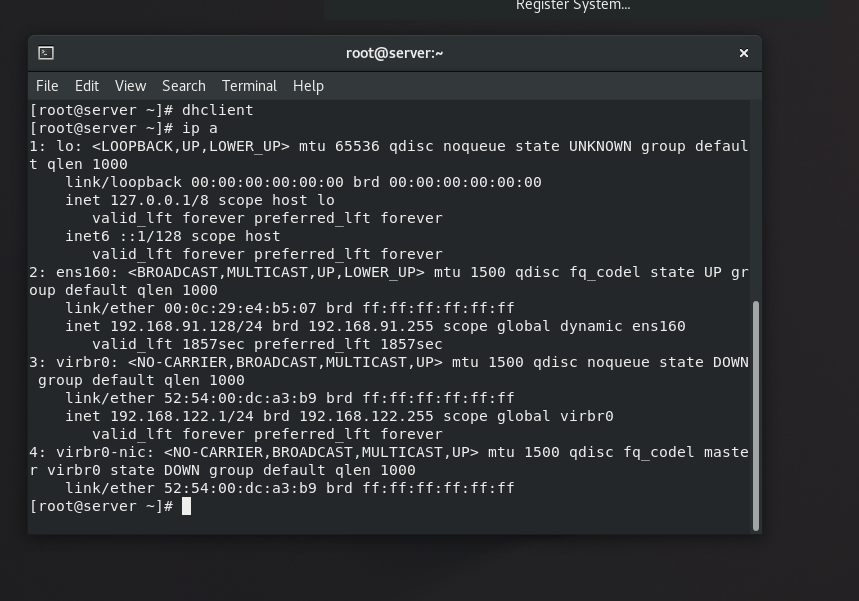Click the terminal icon in the title bar
Image resolution: width=859 pixels, height=601 pixels.
click(x=46, y=53)
